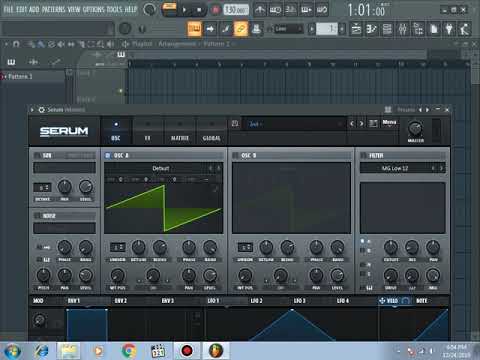Toggle filter routing for oscillator A
Viewport: 480px width, 360px height.
coord(363,241)
